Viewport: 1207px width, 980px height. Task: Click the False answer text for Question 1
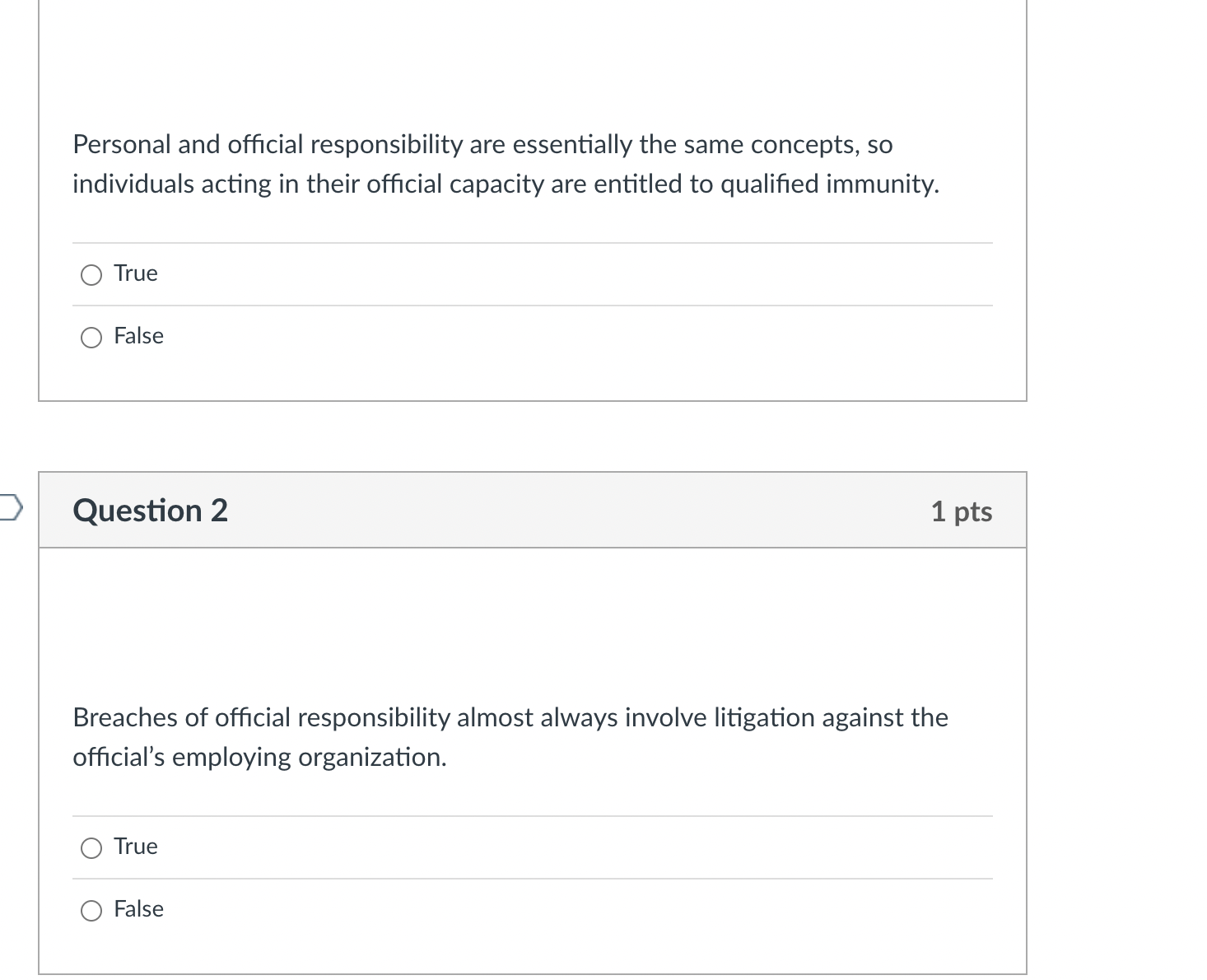137,336
